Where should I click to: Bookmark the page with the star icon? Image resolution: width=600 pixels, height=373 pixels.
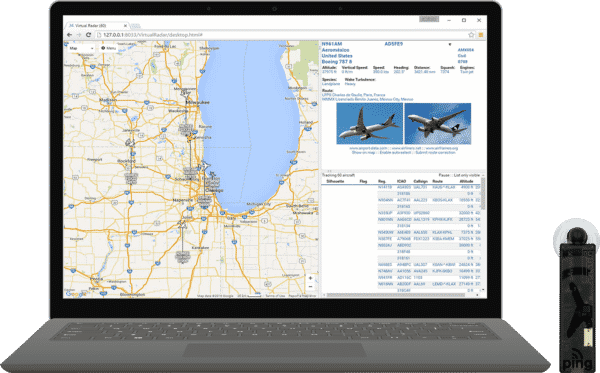pos(471,35)
